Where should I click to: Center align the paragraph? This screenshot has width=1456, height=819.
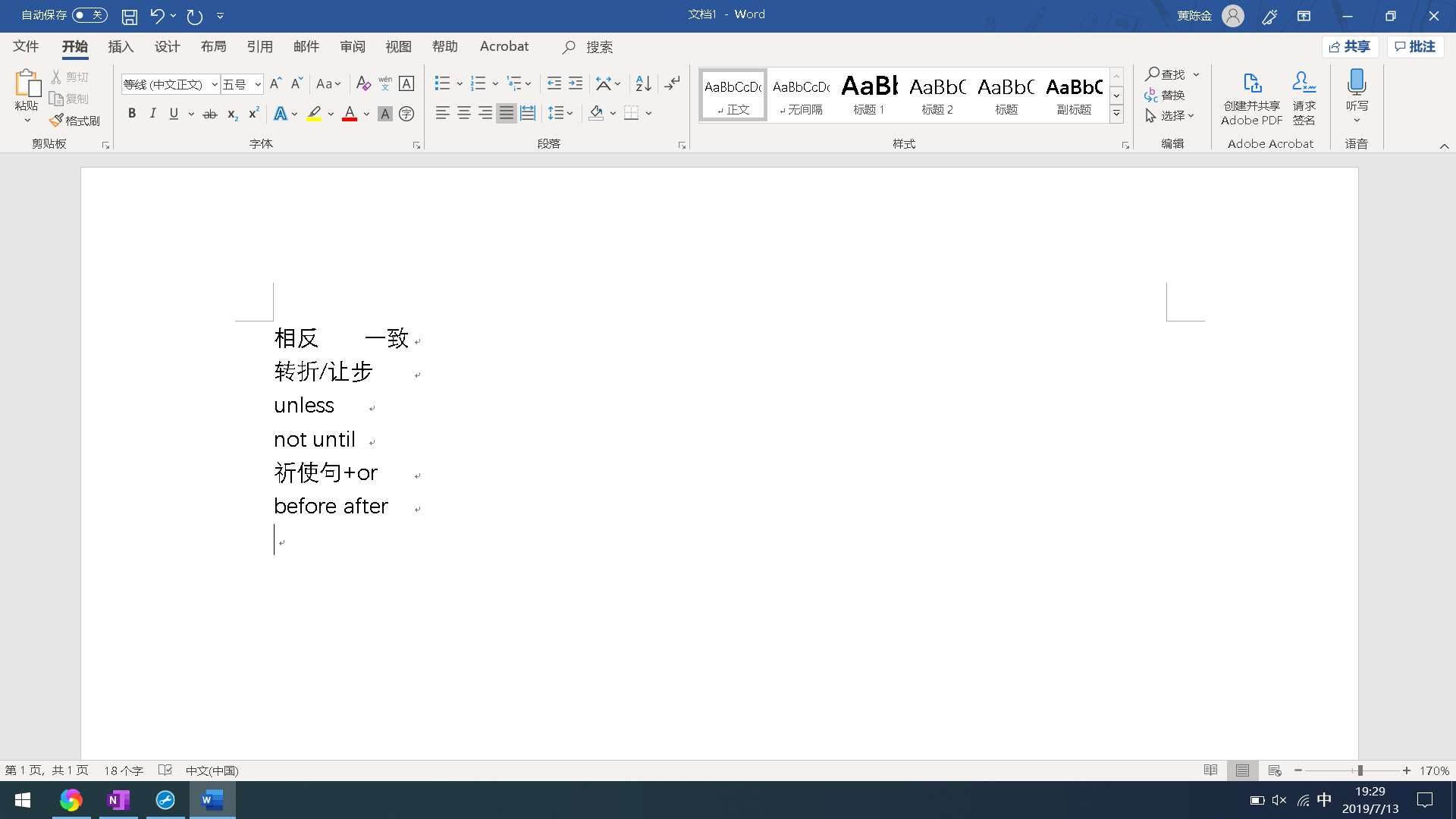click(464, 114)
